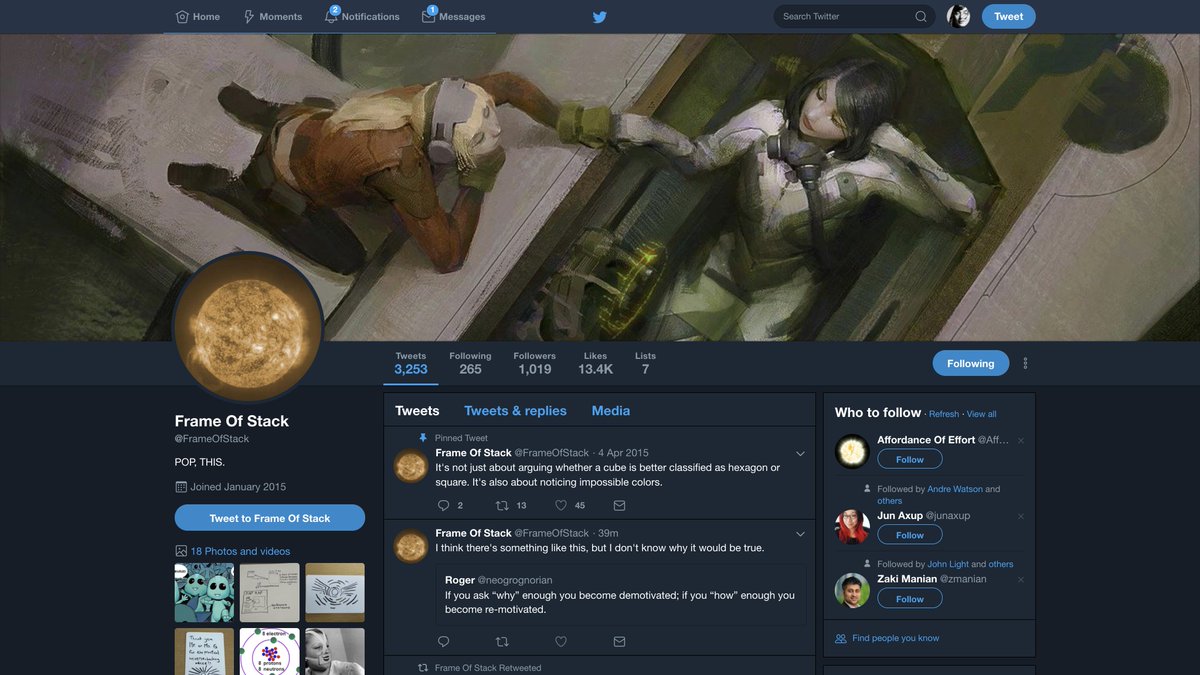This screenshot has height=675, width=1200.
Task: Click the pinned tweet pin icon
Action: click(x=423, y=438)
